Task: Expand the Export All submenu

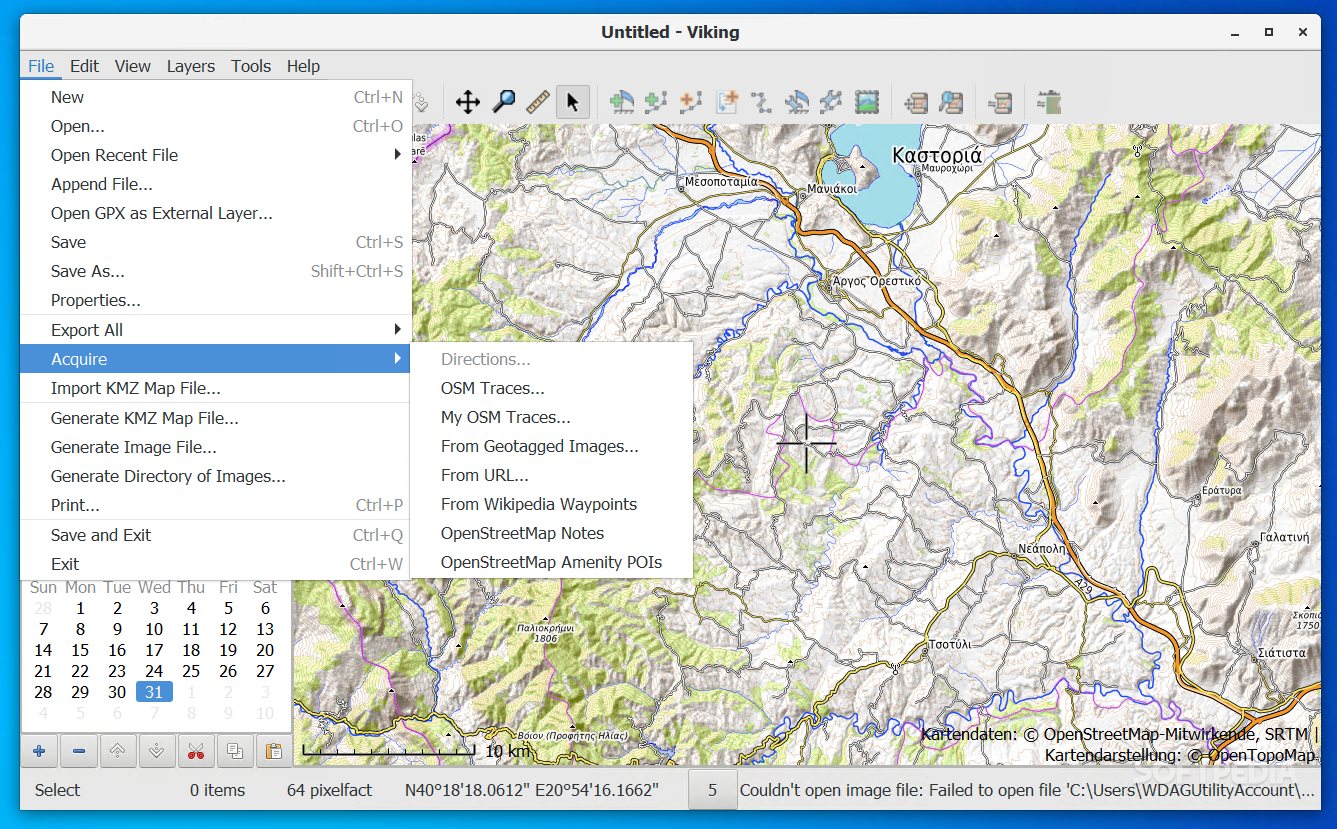Action: 216,330
